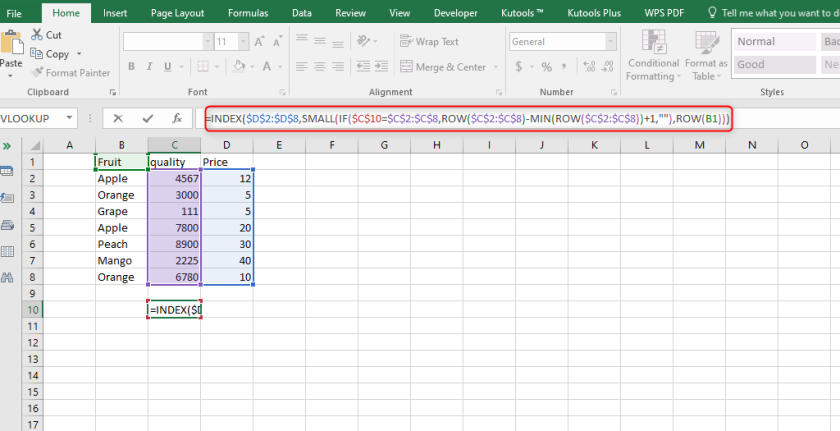Open Copy options arrow
840x431 pixels.
click(79, 54)
